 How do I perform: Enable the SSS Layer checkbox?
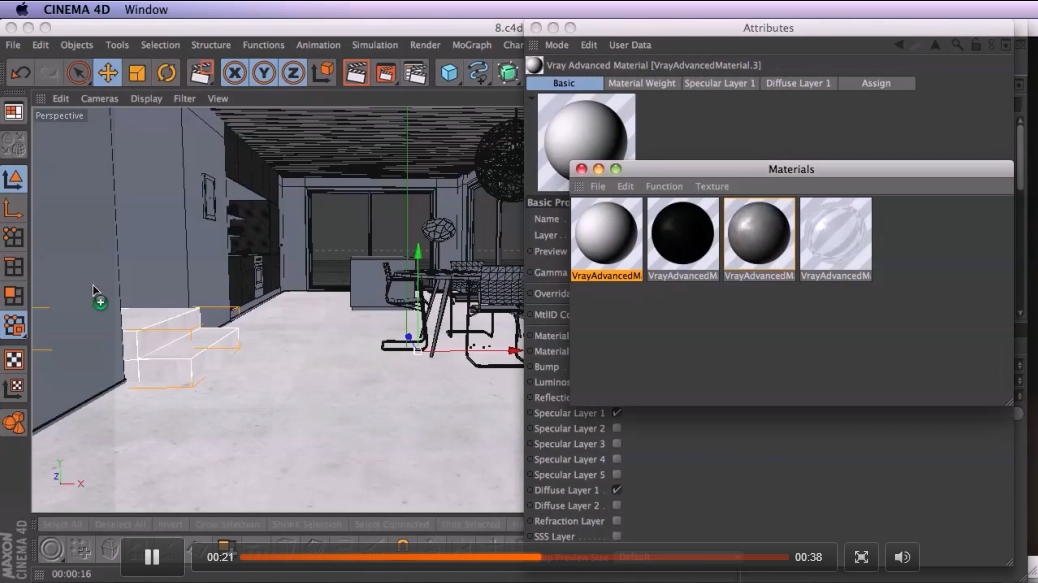click(x=616, y=536)
